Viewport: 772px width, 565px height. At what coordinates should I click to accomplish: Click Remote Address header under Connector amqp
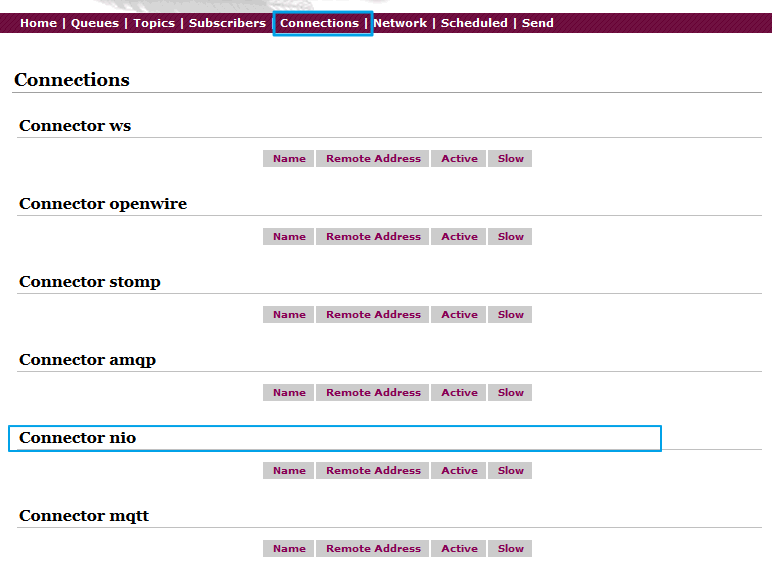373,392
